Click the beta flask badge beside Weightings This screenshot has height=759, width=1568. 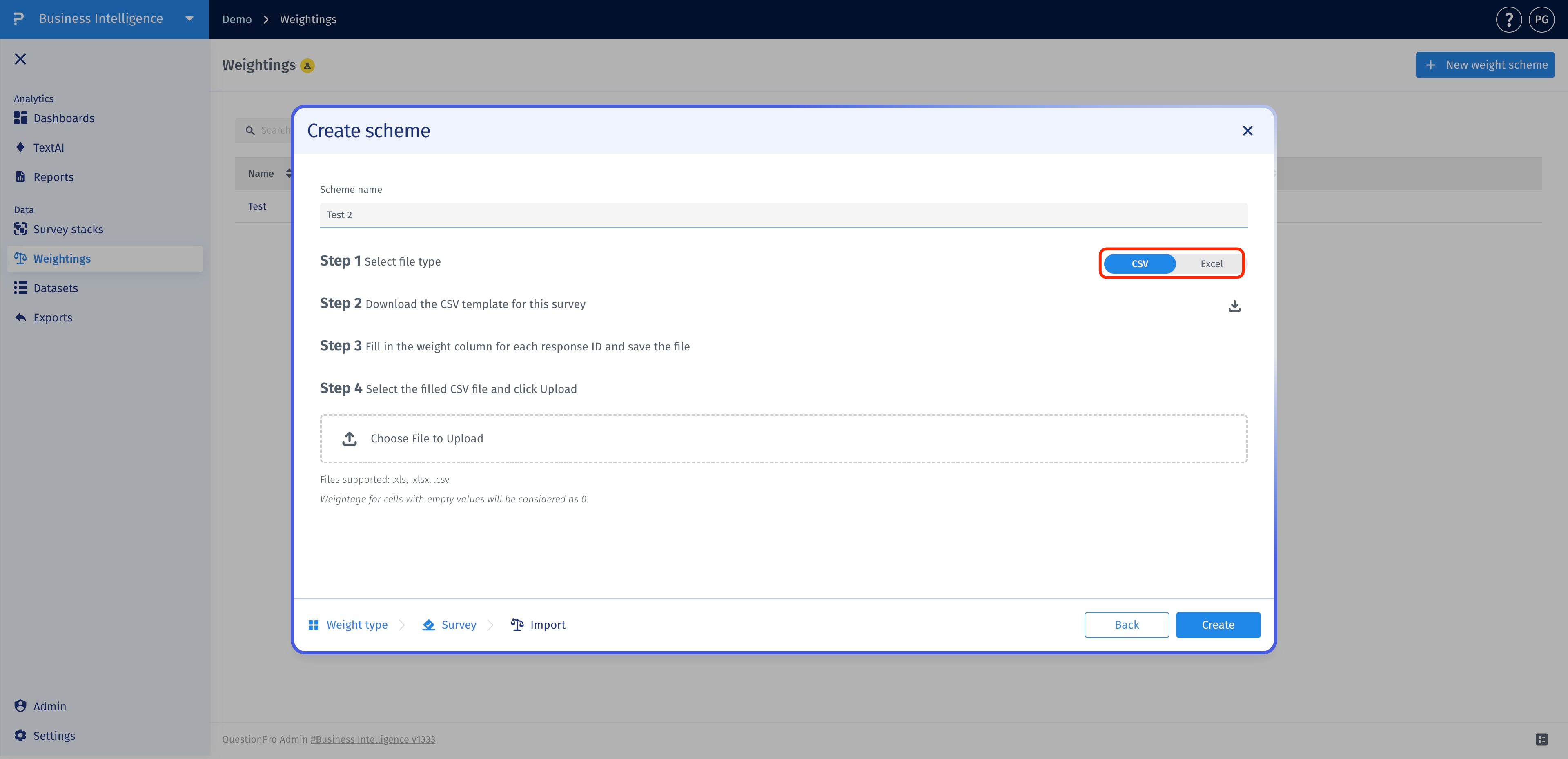(x=307, y=66)
